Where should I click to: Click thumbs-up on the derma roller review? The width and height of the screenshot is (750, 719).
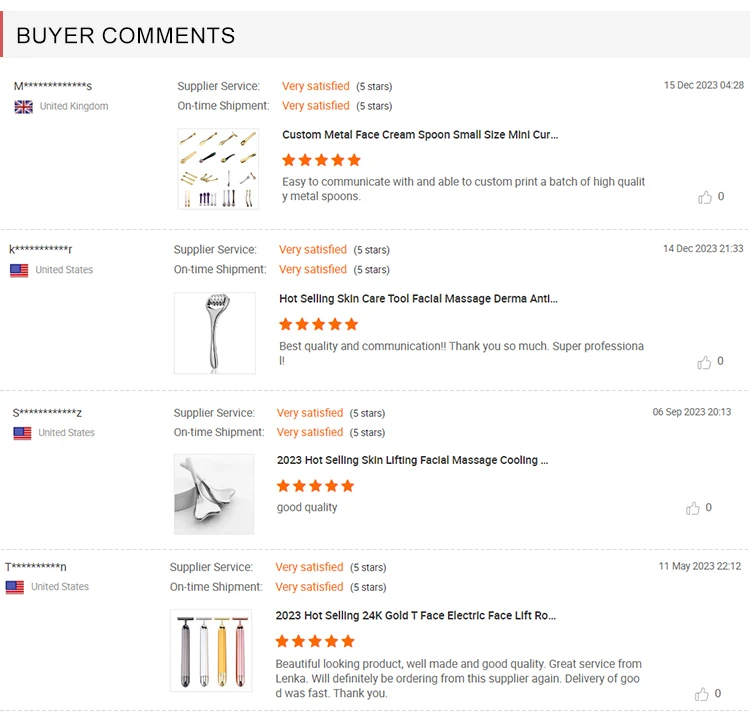pos(705,361)
